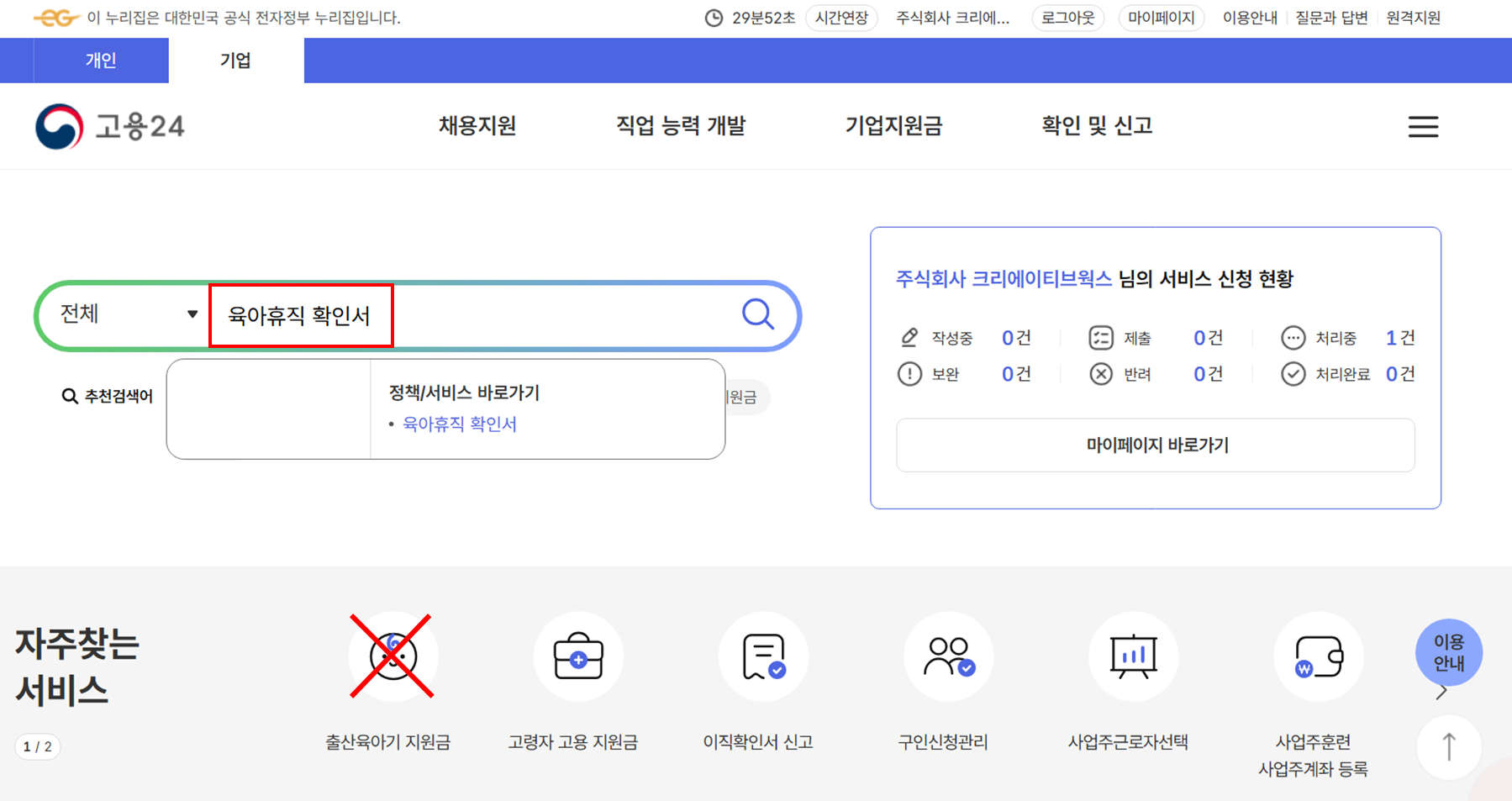
Task: Click the 마이페이지 바로가기 button
Action: click(1156, 445)
